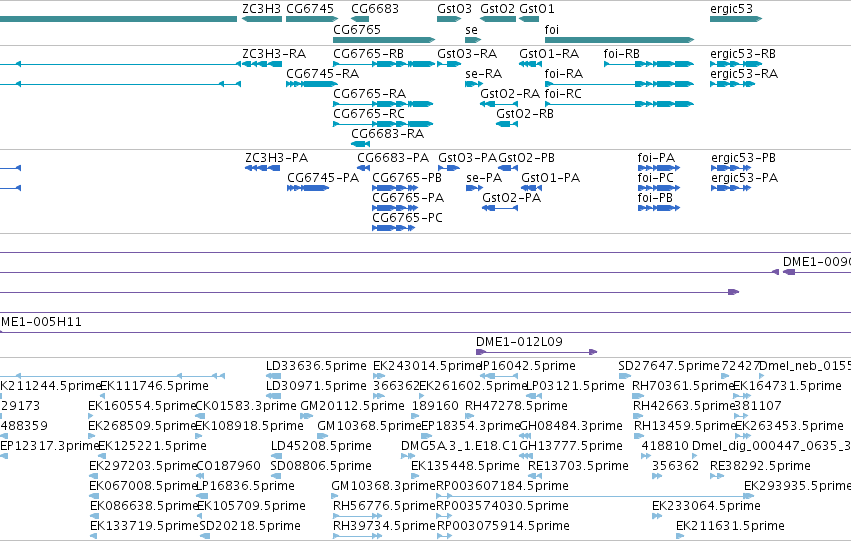Click the CG6765-RA transcript label
The height and width of the screenshot is (541, 851).
click(x=370, y=94)
